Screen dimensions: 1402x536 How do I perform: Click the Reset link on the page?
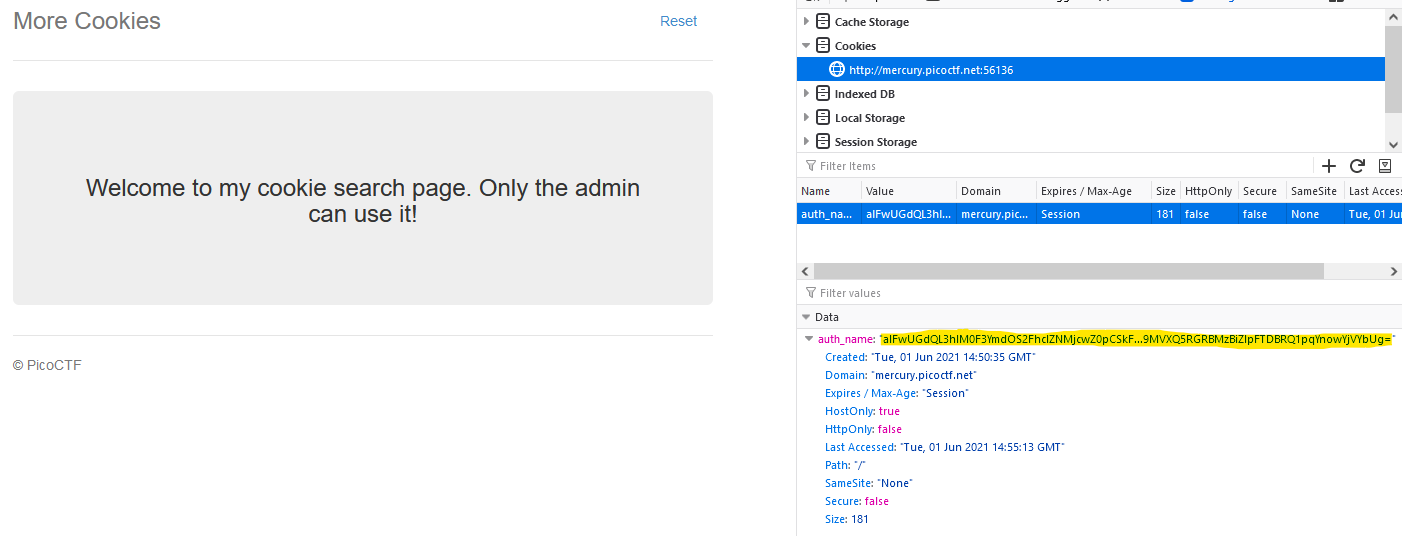tap(678, 21)
